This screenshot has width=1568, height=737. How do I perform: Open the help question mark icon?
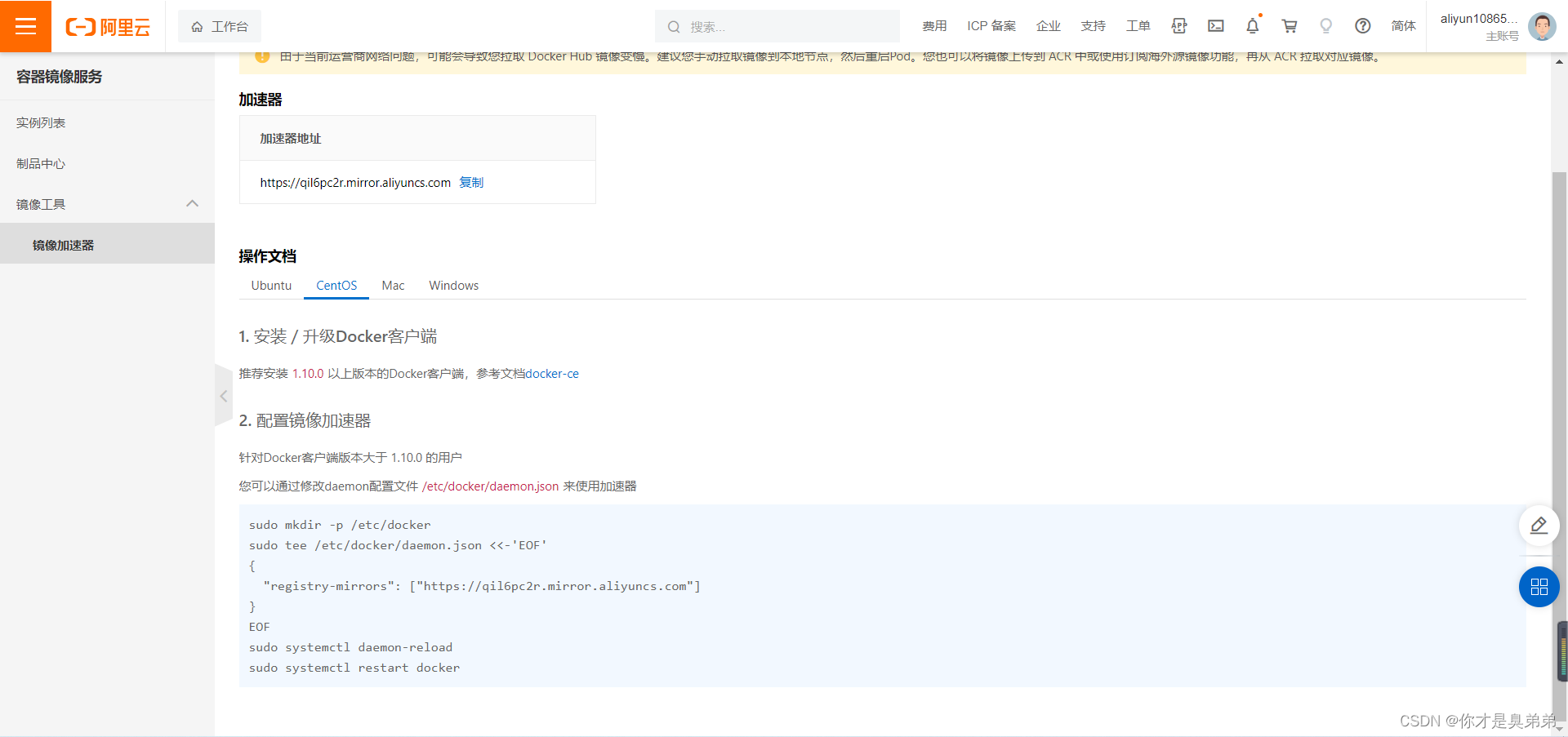(x=1362, y=26)
